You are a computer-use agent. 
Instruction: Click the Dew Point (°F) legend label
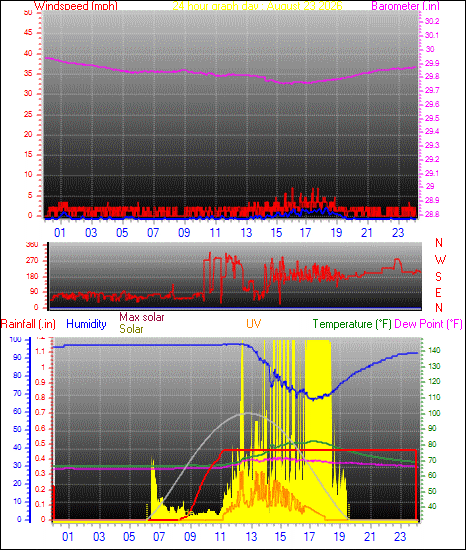pyautogui.click(x=428, y=324)
